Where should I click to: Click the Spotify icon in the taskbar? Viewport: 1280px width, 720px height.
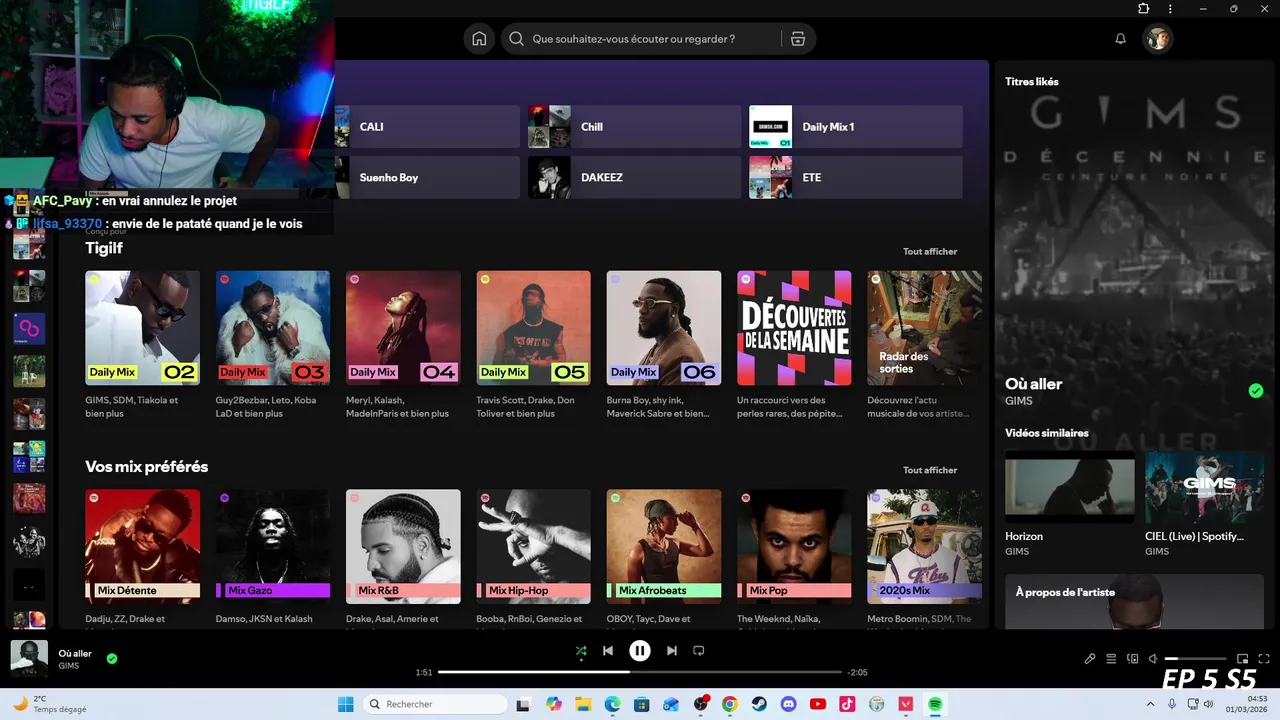[935, 704]
